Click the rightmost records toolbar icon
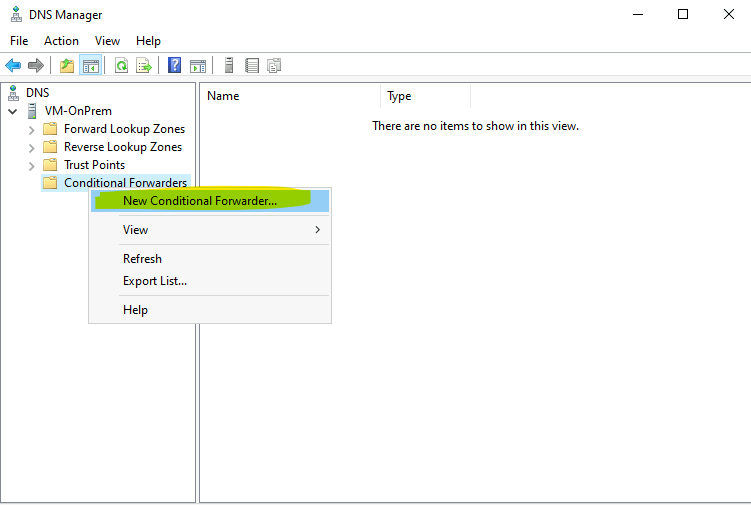751x505 pixels. click(x=274, y=65)
